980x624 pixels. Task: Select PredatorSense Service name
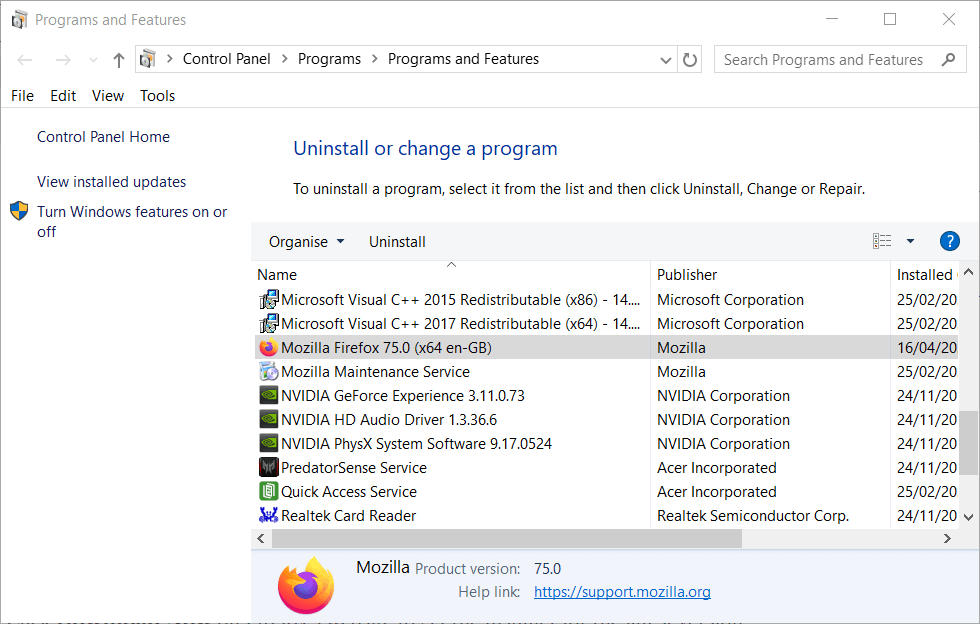click(354, 468)
